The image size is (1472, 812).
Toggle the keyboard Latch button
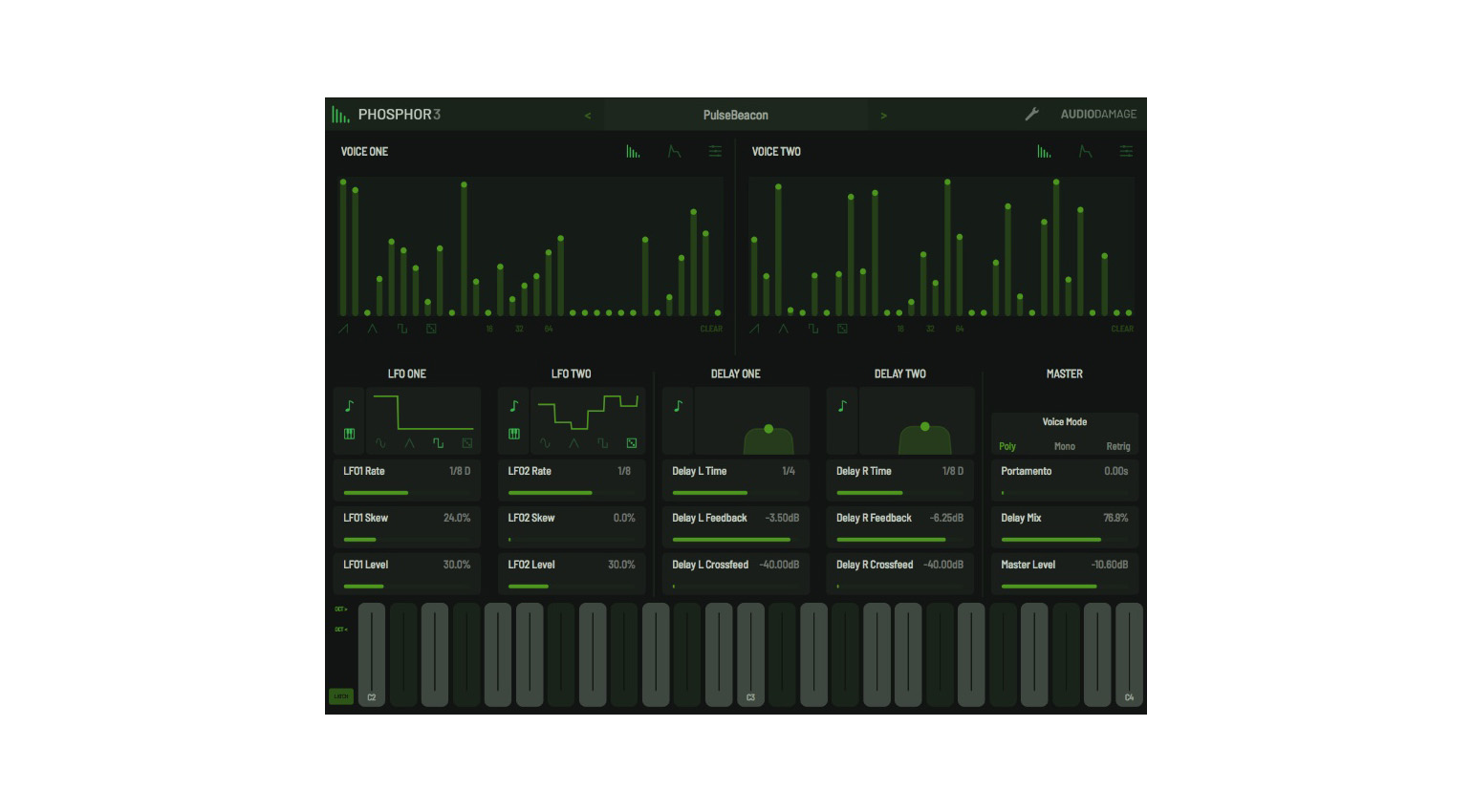341,696
